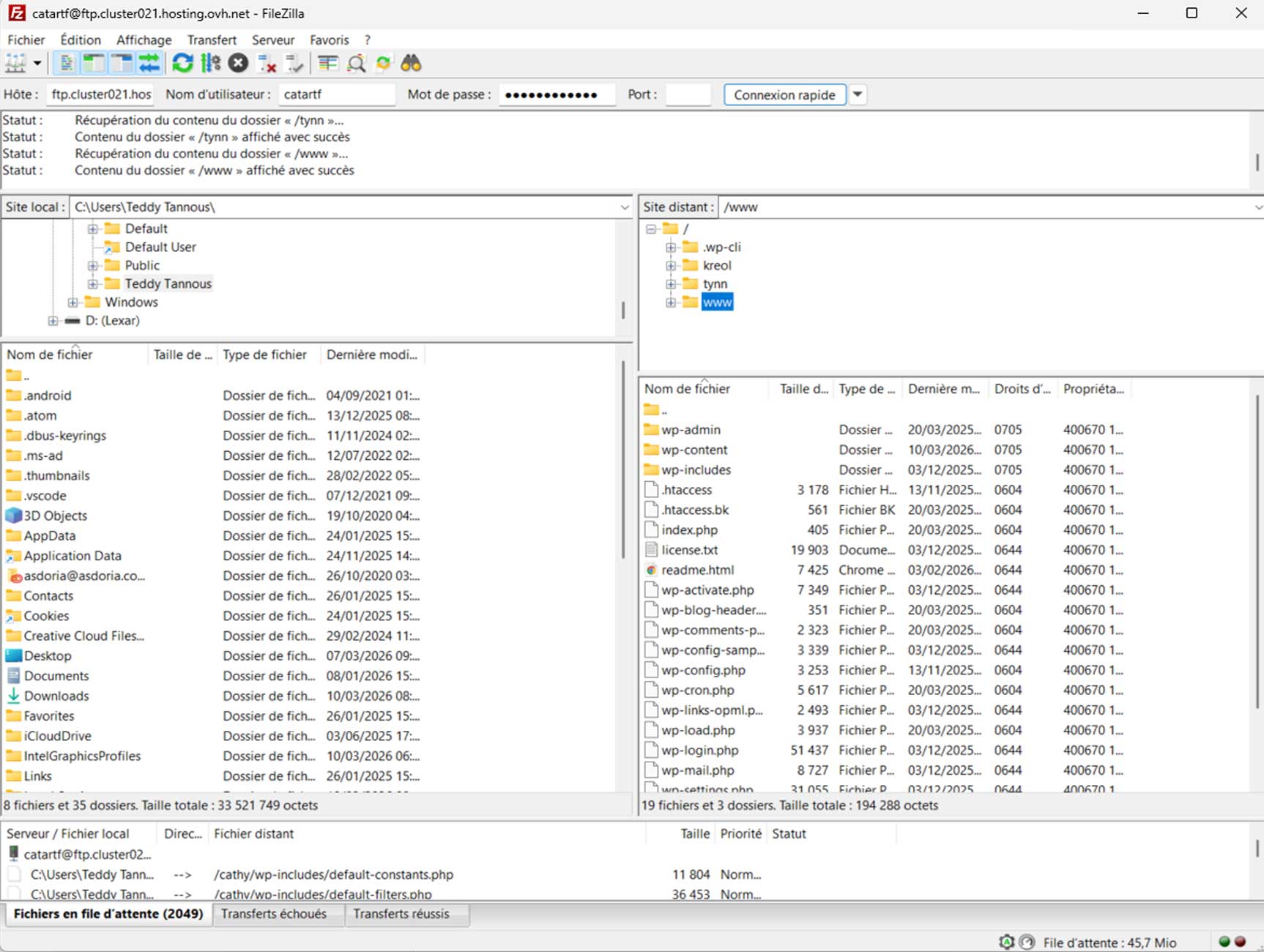1264x952 pixels.
Task: Toggle the local directory tree view
Action: pyautogui.click(x=94, y=64)
